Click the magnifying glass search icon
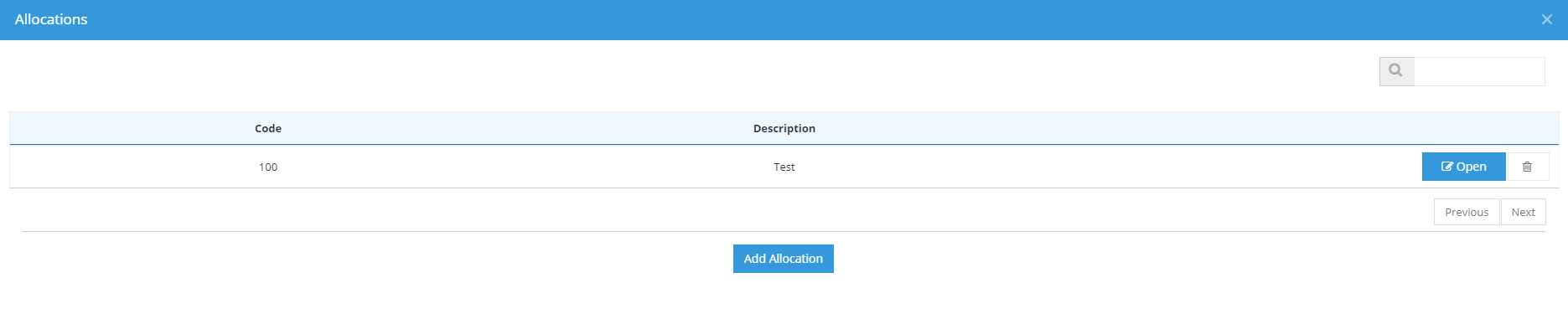Image resolution: width=1568 pixels, height=324 pixels. [x=1396, y=70]
